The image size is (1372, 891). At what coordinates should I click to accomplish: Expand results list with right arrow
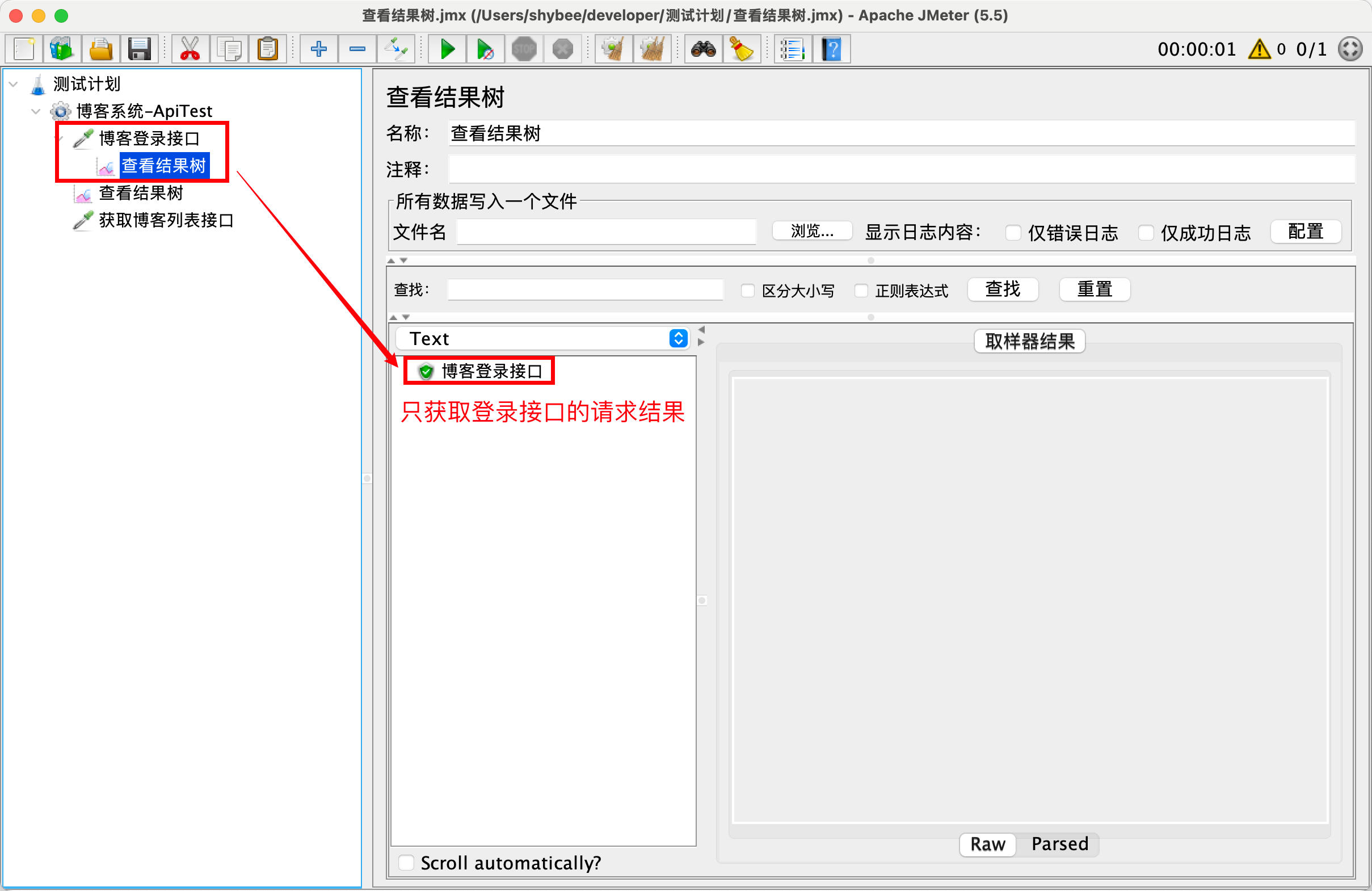click(x=701, y=342)
